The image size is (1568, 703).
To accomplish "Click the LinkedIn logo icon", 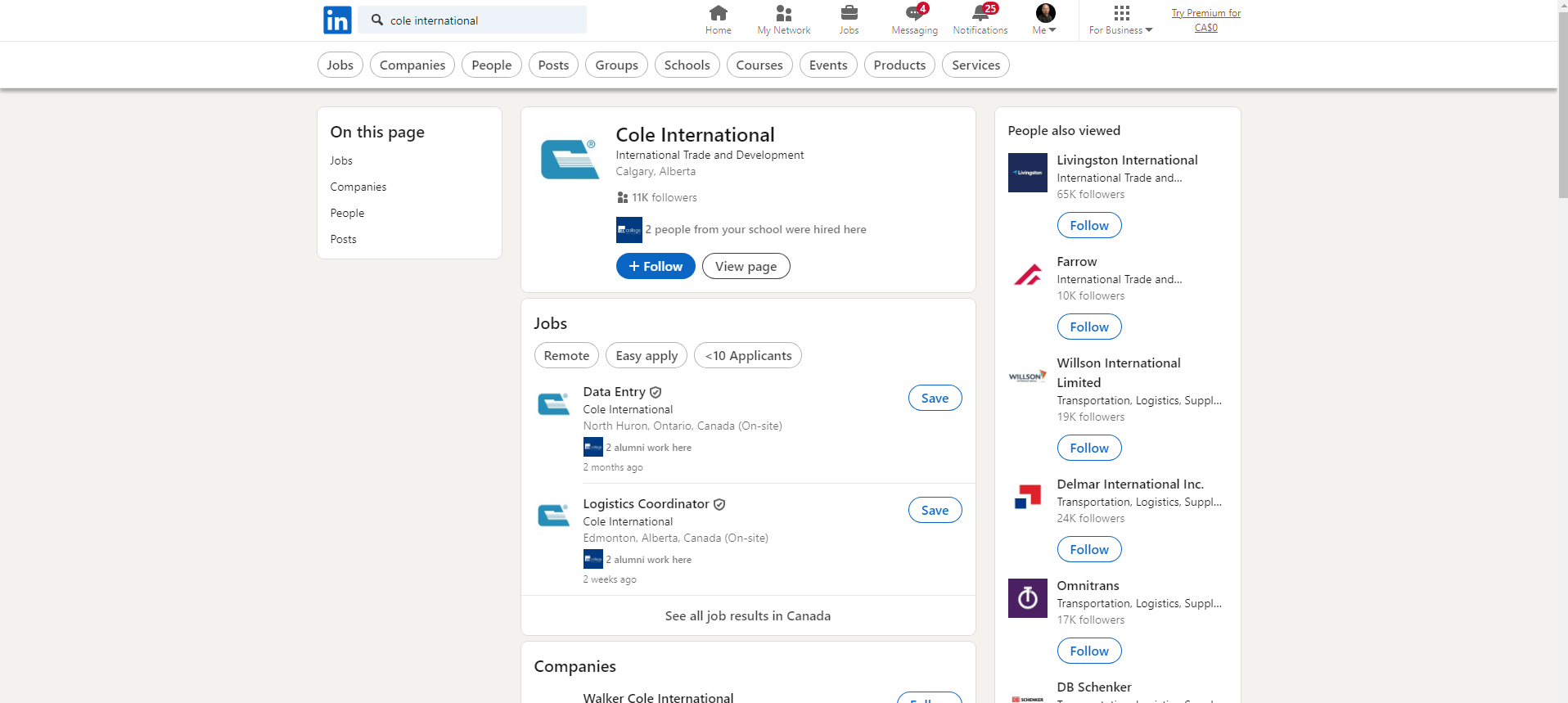I will pos(337,20).
